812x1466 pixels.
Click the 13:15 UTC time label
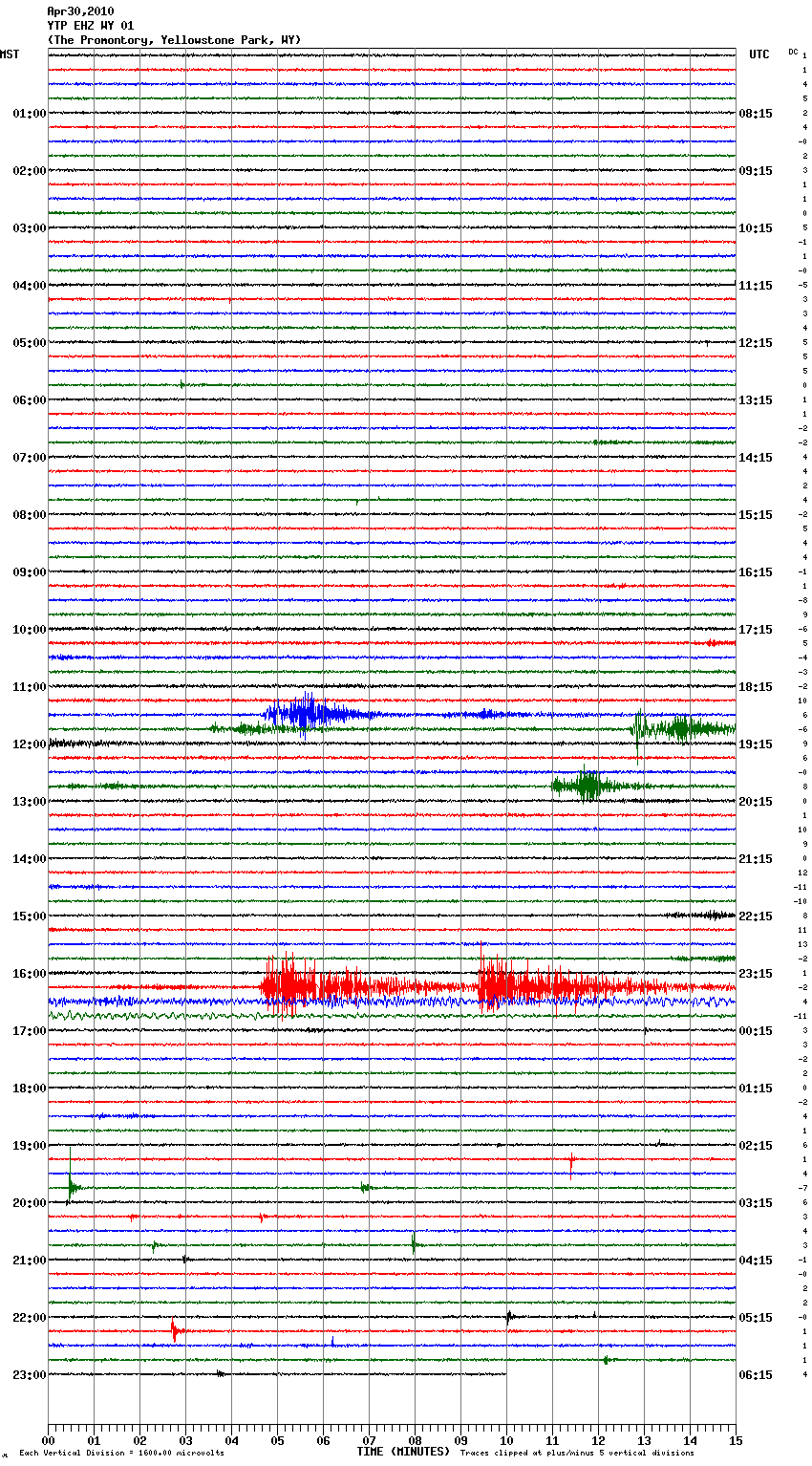point(756,400)
